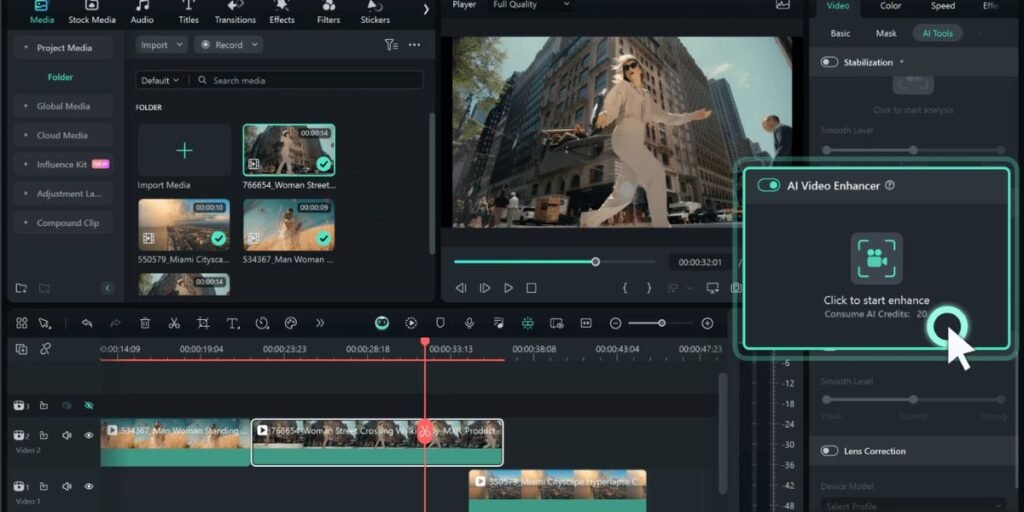This screenshot has width=1024, height=512.
Task: Open the Default sort dropdown
Action: click(x=160, y=80)
